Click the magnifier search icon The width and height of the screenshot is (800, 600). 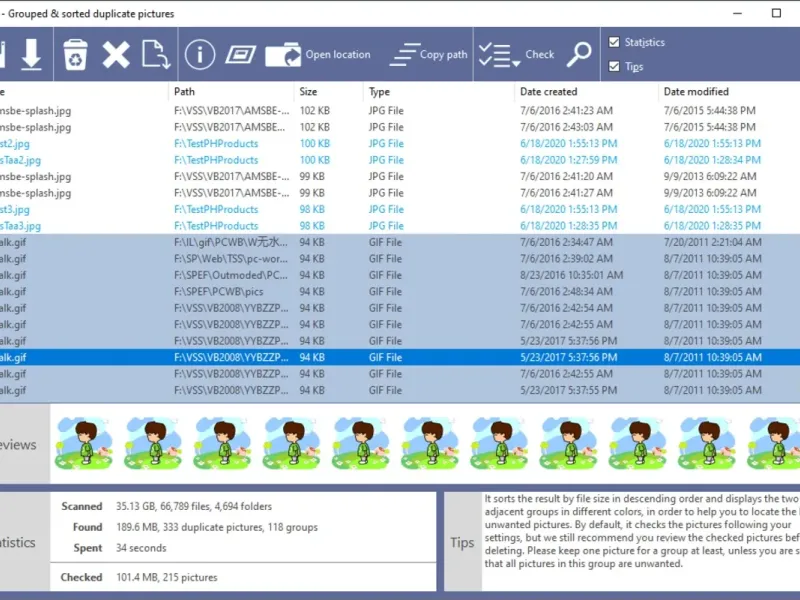pyautogui.click(x=579, y=54)
